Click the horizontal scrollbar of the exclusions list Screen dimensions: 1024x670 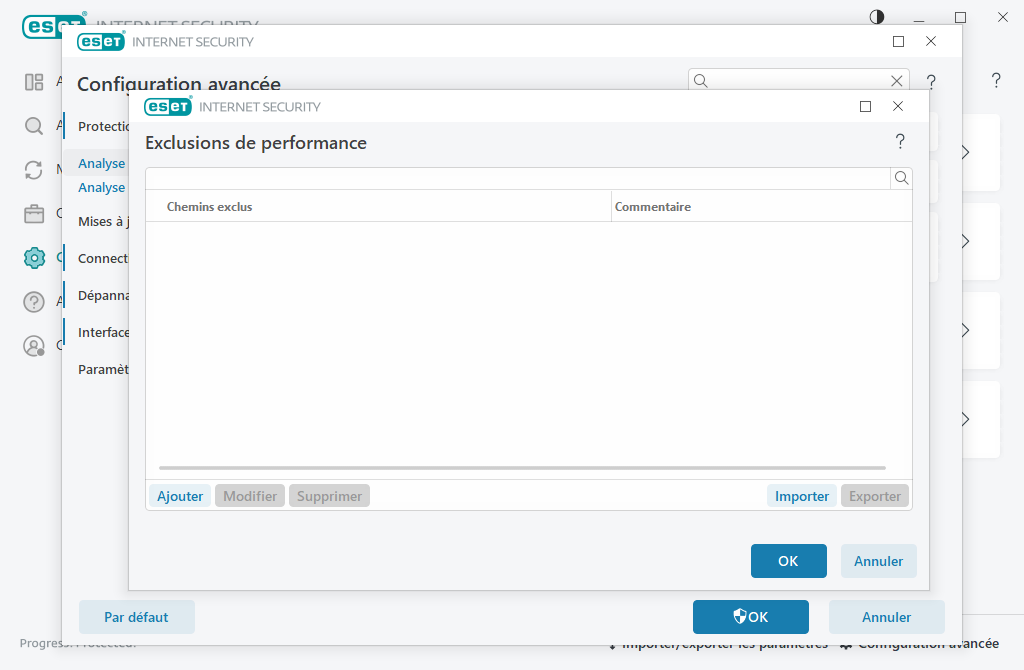522,468
